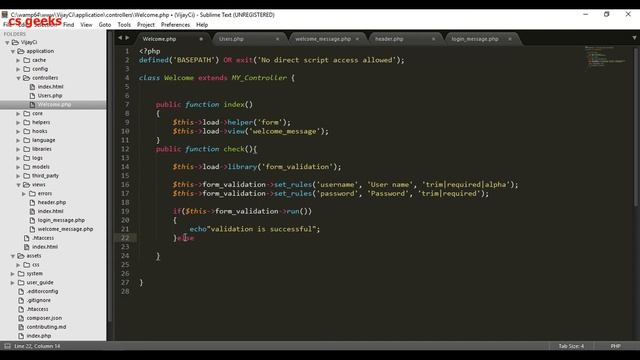This screenshot has height=360, width=640.
Task: Expand the errors folder arrow
Action: pos(24,194)
